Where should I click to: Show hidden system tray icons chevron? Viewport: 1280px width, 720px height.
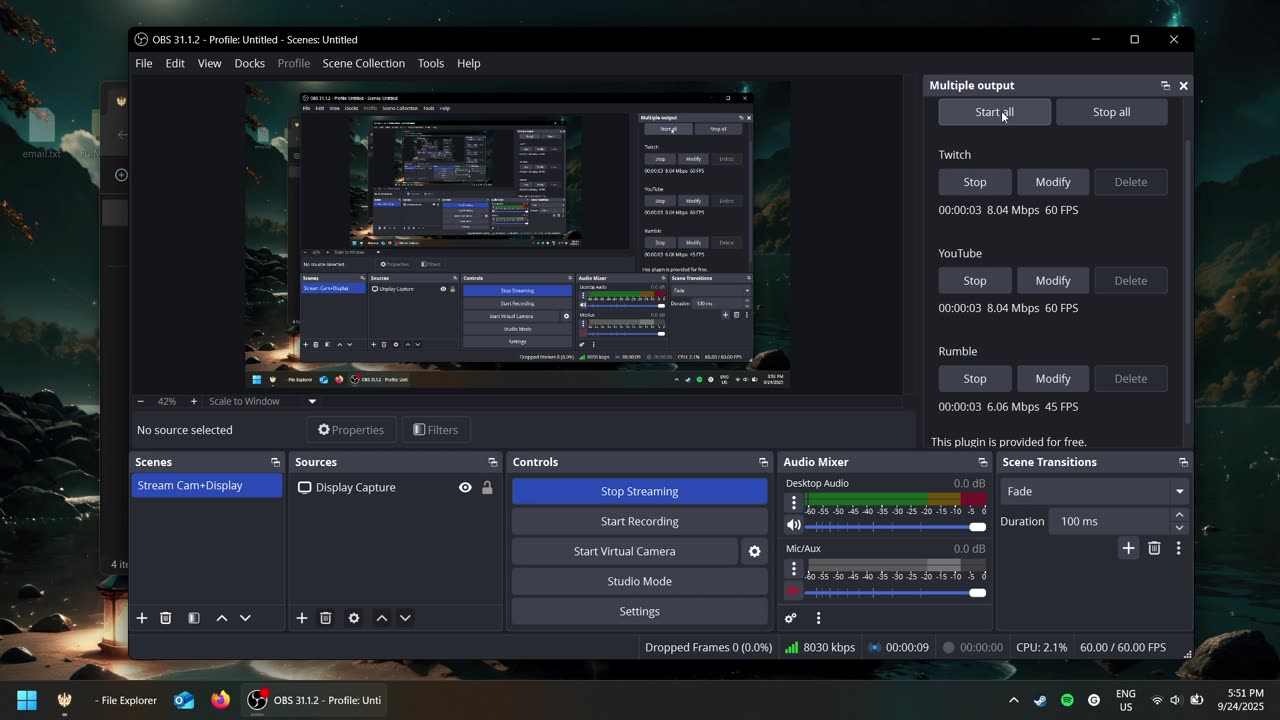(x=1014, y=700)
